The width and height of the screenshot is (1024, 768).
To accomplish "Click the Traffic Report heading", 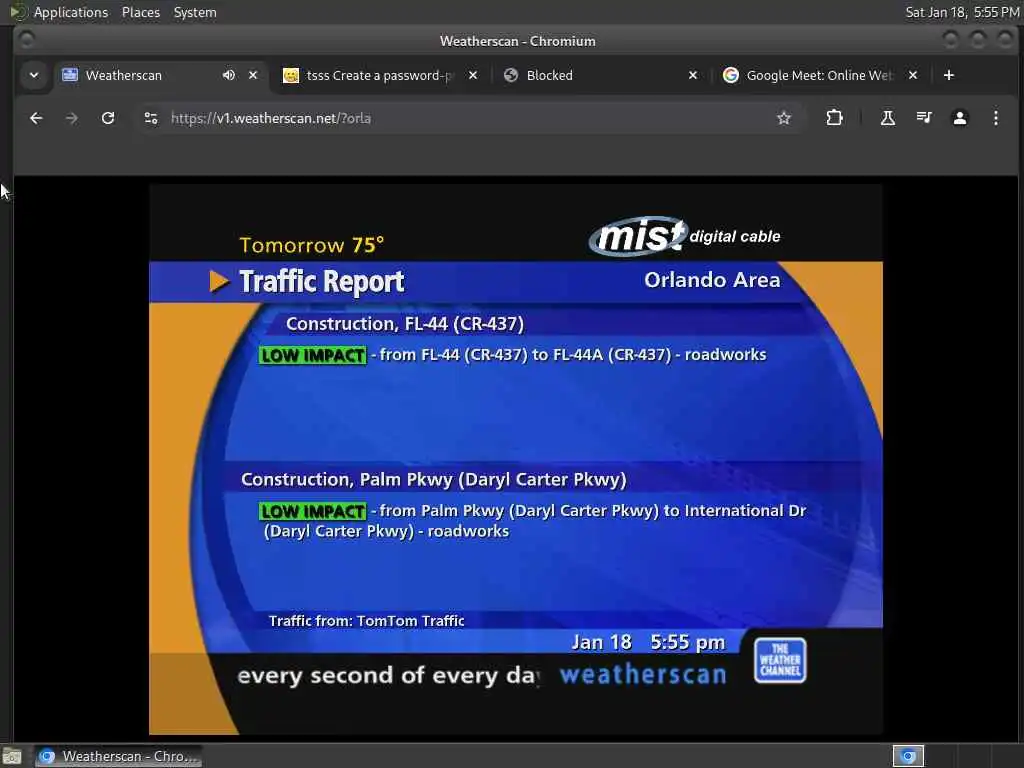I will tap(322, 281).
